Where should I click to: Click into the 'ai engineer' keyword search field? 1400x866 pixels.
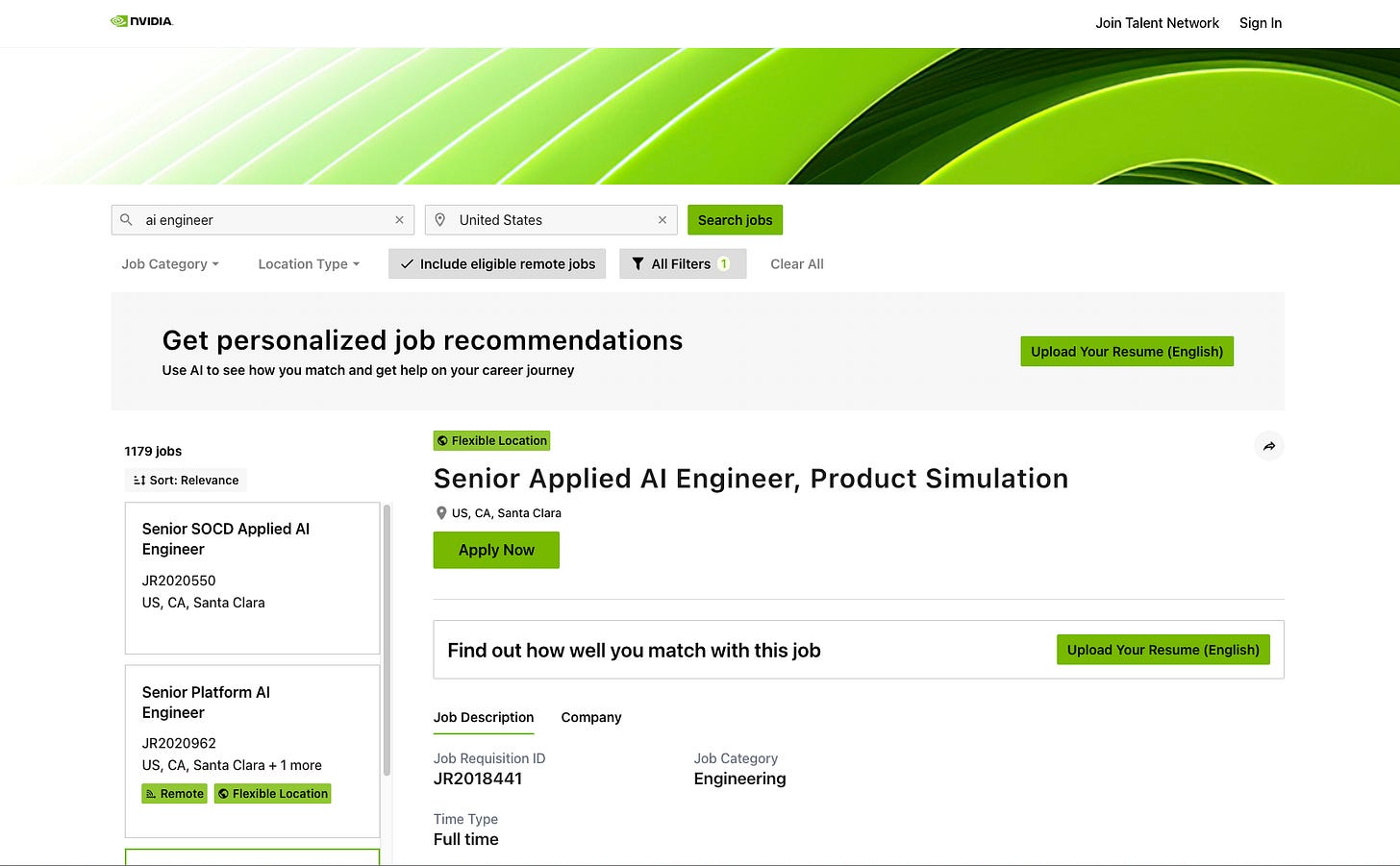[262, 220]
